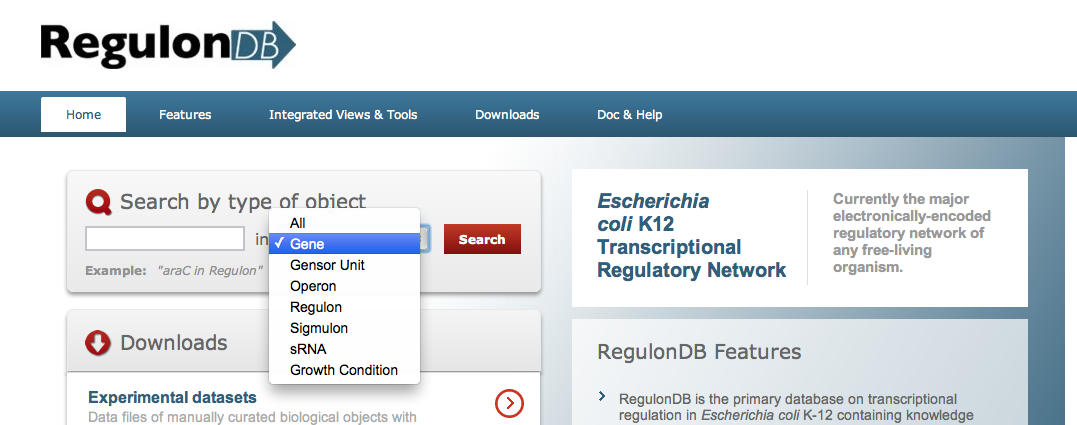Pick sRNA in the dropdown list

344,349
